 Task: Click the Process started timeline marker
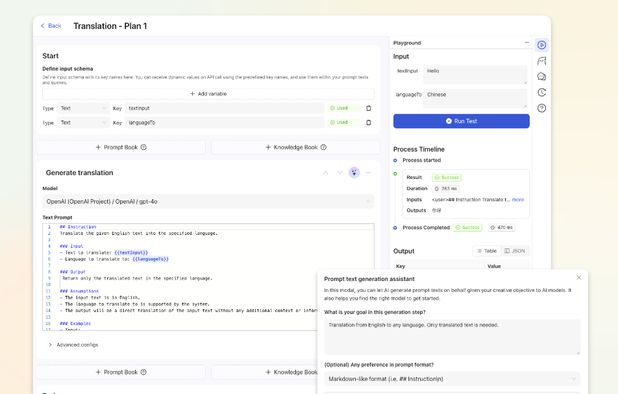click(x=395, y=160)
